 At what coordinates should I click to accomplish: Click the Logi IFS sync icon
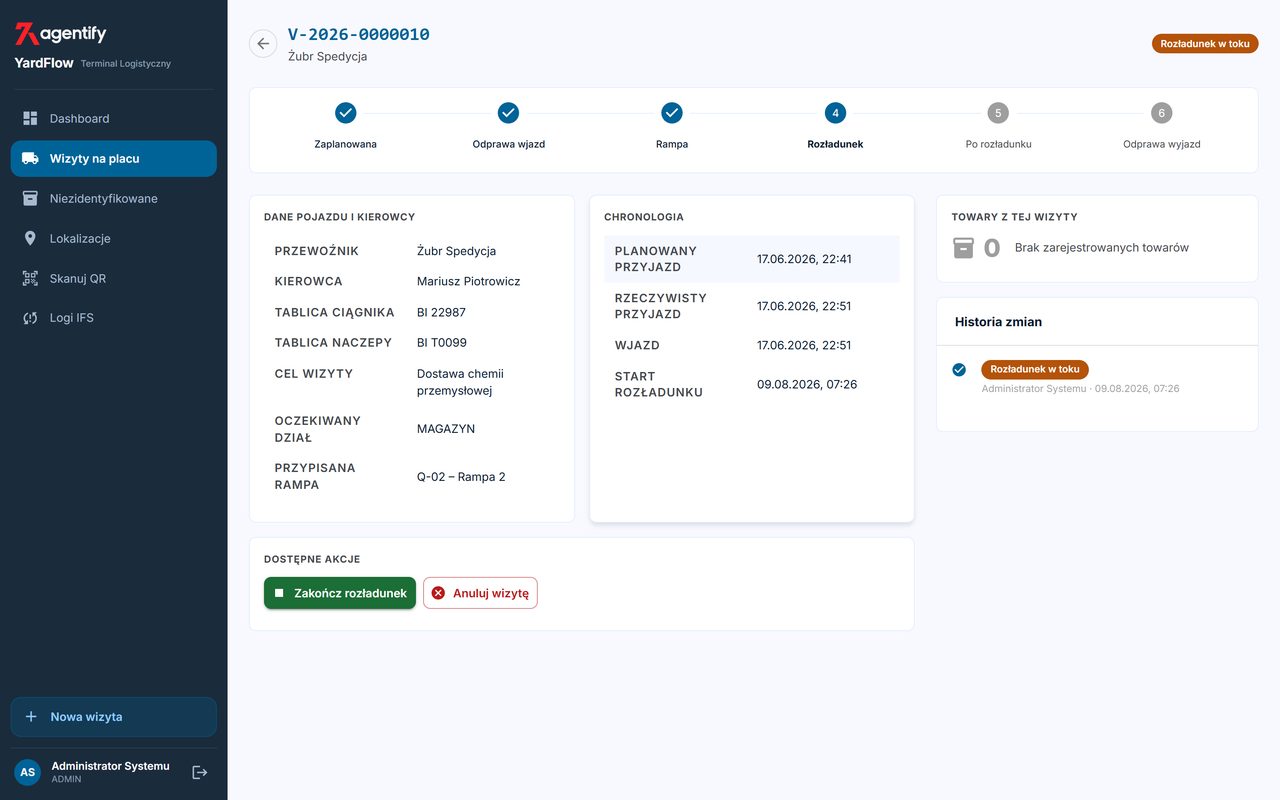click(x=30, y=318)
